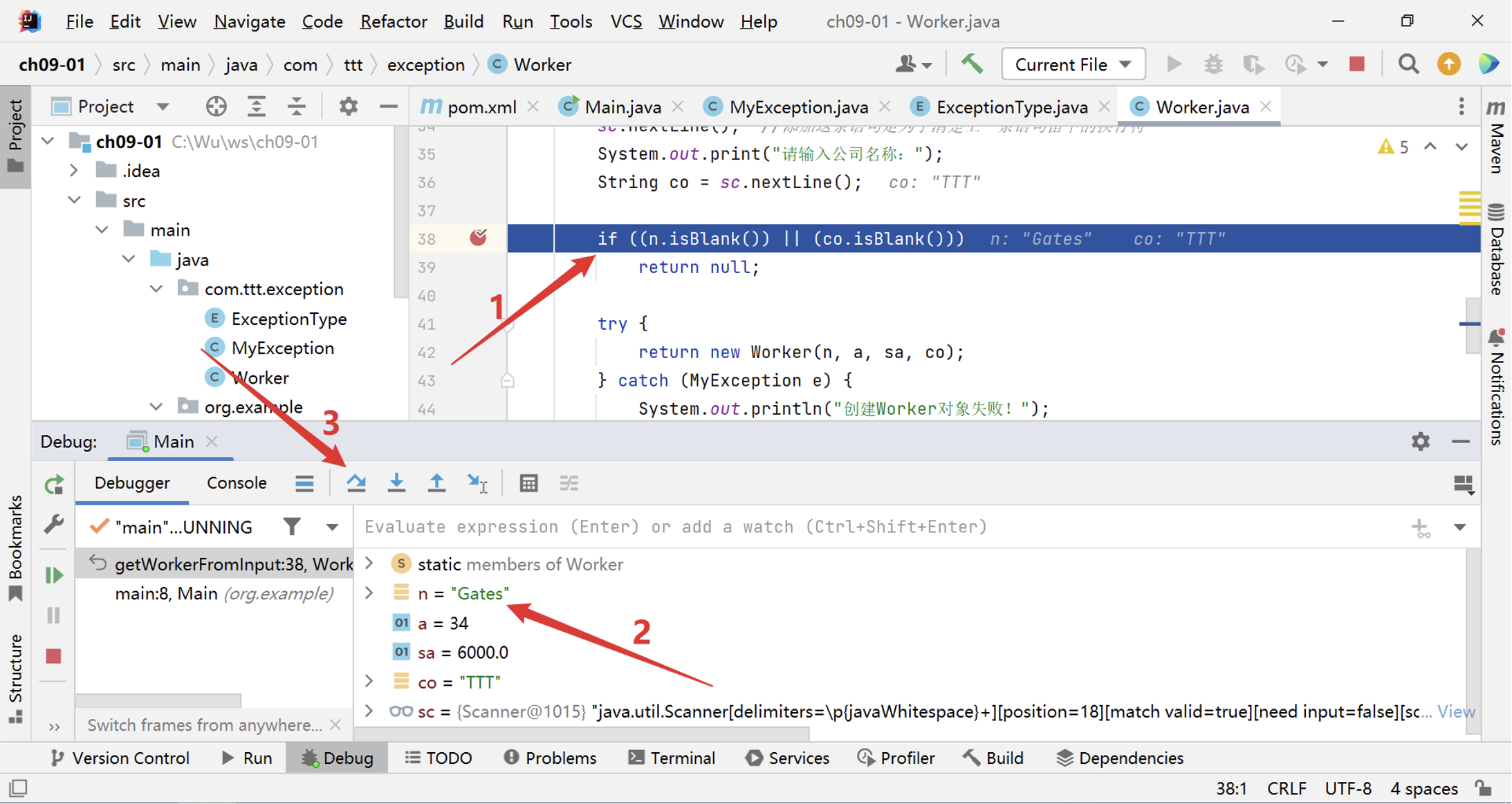Toggle the breakpoint on line 38

(478, 238)
